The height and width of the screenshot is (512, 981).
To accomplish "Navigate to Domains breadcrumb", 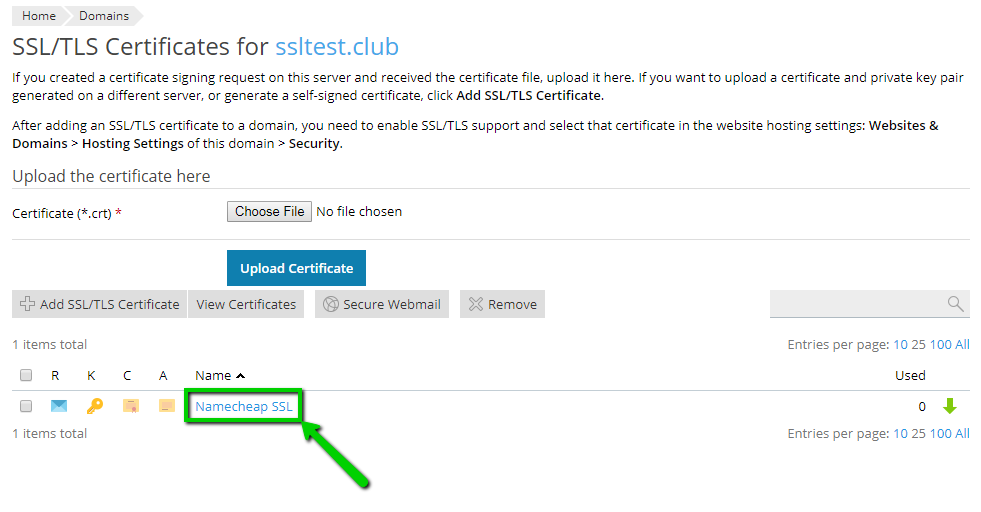I will 104,16.
